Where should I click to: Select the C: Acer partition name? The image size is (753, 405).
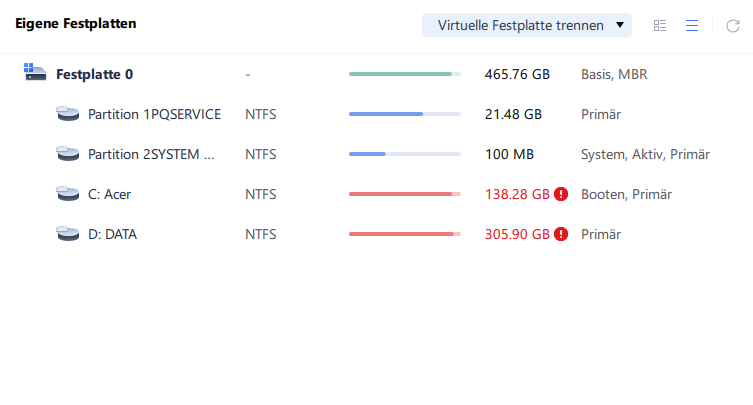pos(109,194)
